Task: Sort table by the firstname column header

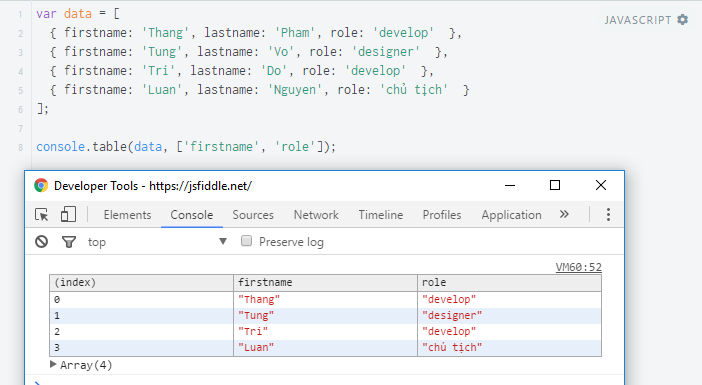Action: coord(325,282)
